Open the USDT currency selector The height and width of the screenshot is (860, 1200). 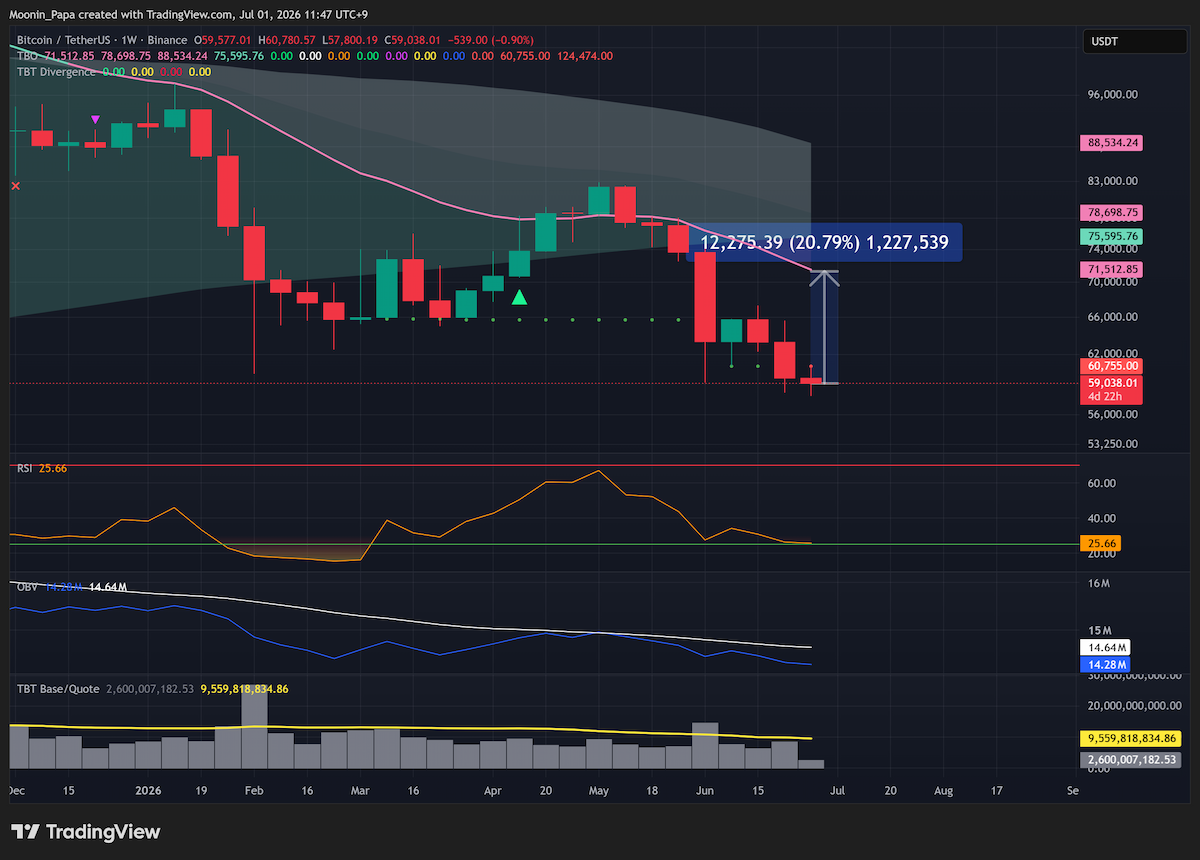click(x=1134, y=42)
